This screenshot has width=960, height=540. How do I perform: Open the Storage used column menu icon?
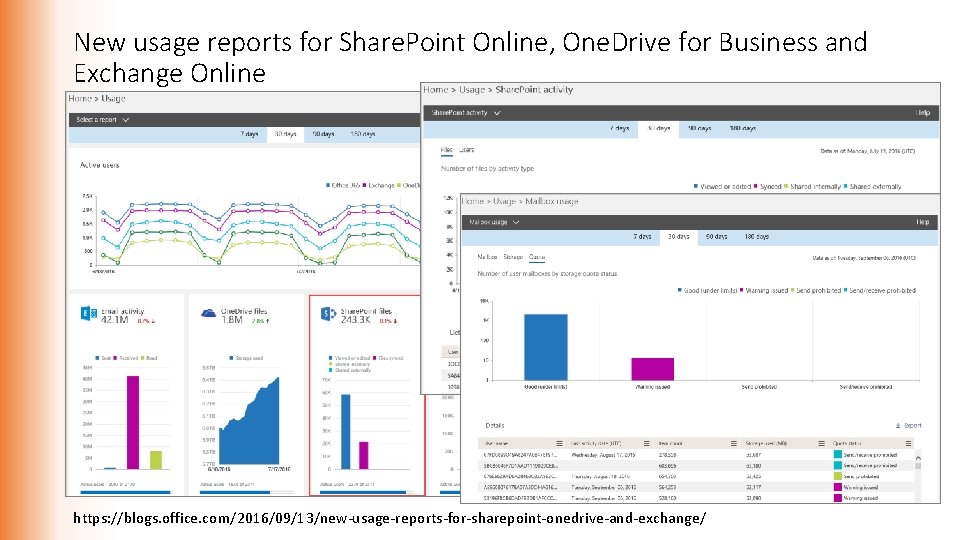(821, 443)
